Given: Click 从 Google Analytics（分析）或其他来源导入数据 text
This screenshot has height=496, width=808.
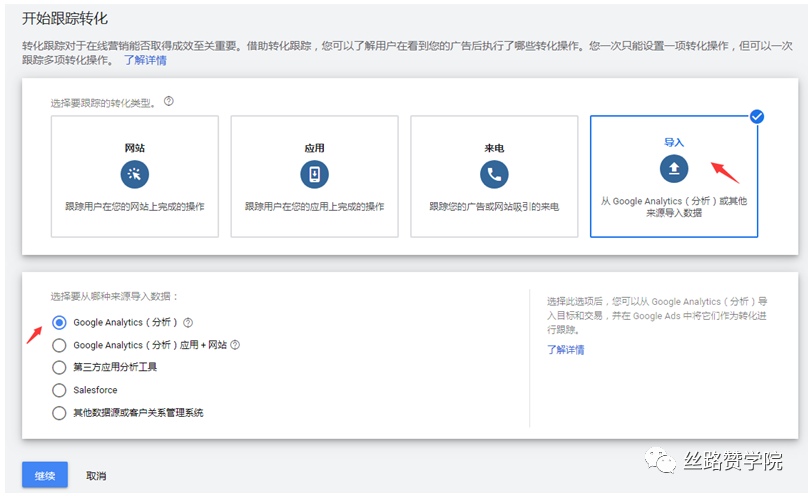Looking at the screenshot, I should pyautogui.click(x=674, y=207).
